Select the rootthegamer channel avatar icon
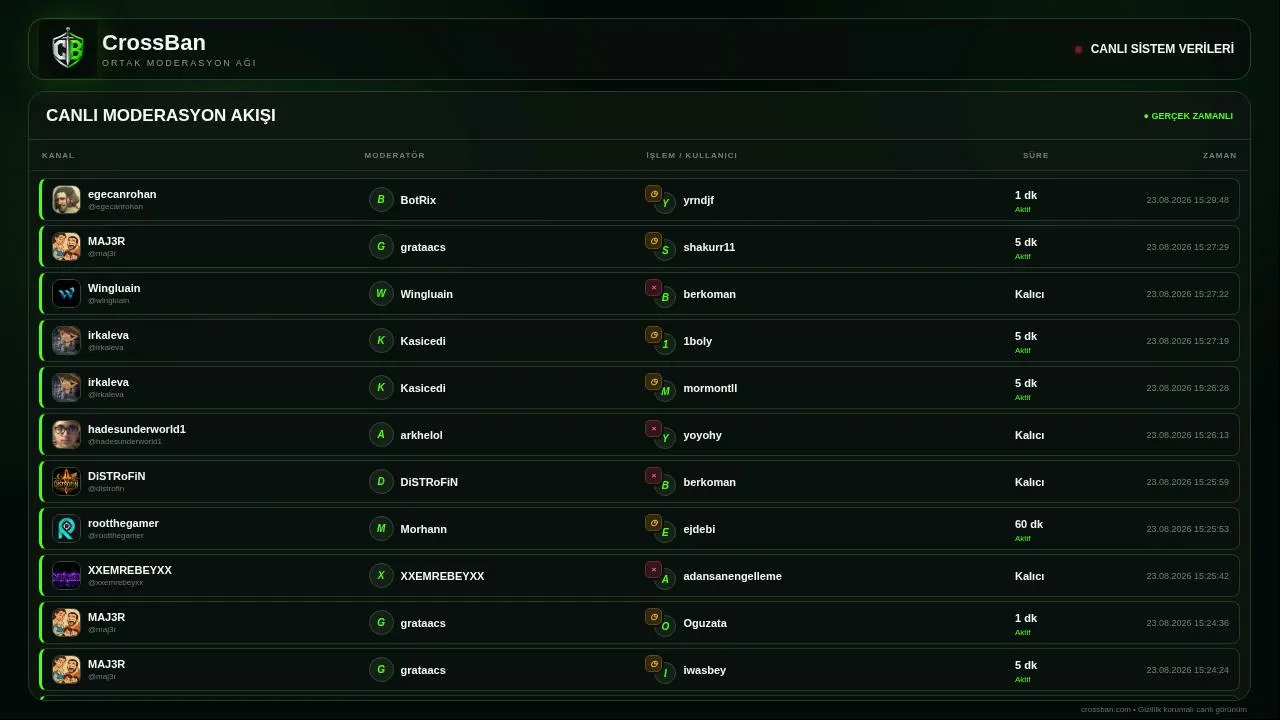Screen dimensions: 1280x720 (x=66, y=528)
